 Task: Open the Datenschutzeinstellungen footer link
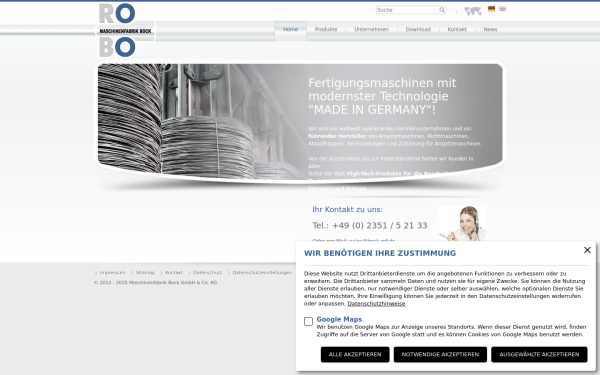coord(262,273)
